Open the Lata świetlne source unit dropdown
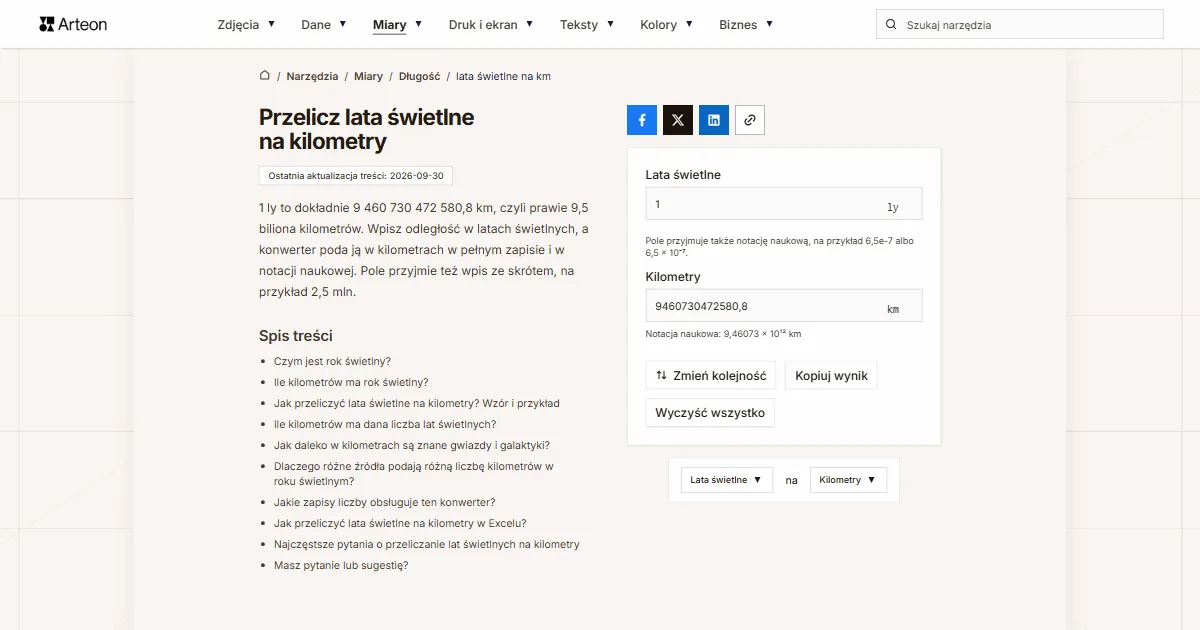 tap(727, 480)
